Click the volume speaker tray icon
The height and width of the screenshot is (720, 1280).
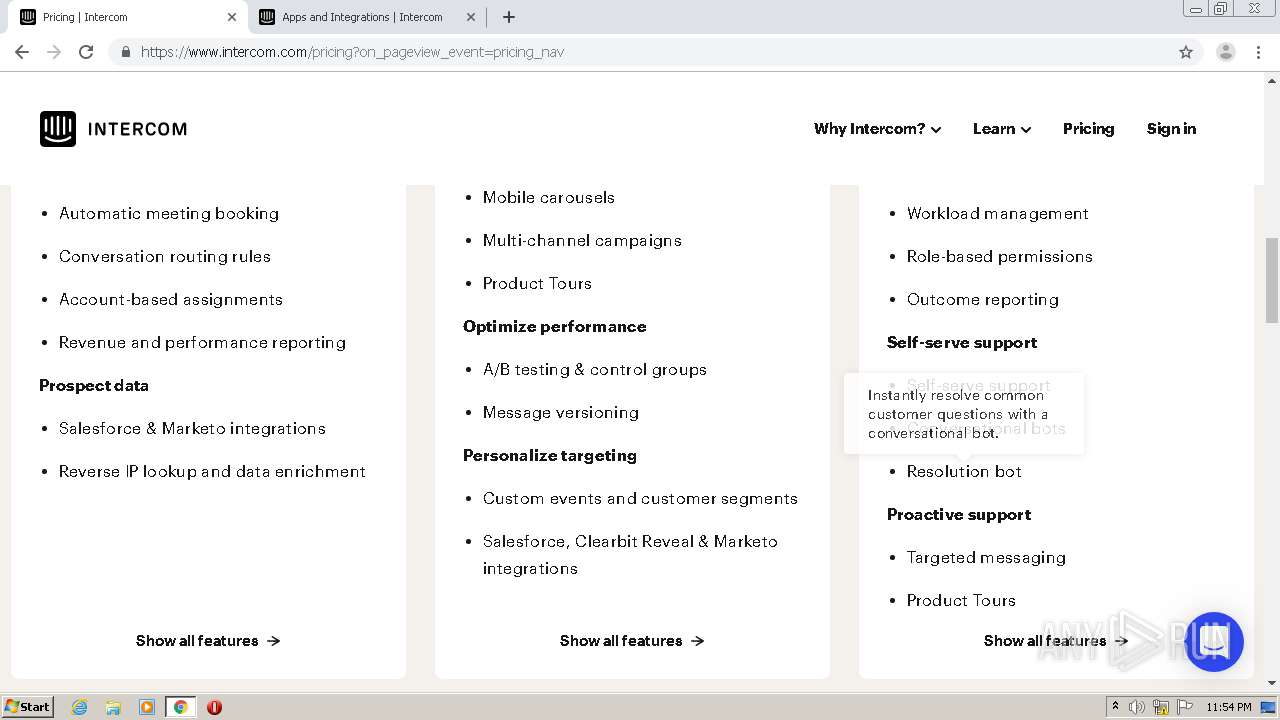click(x=1137, y=707)
